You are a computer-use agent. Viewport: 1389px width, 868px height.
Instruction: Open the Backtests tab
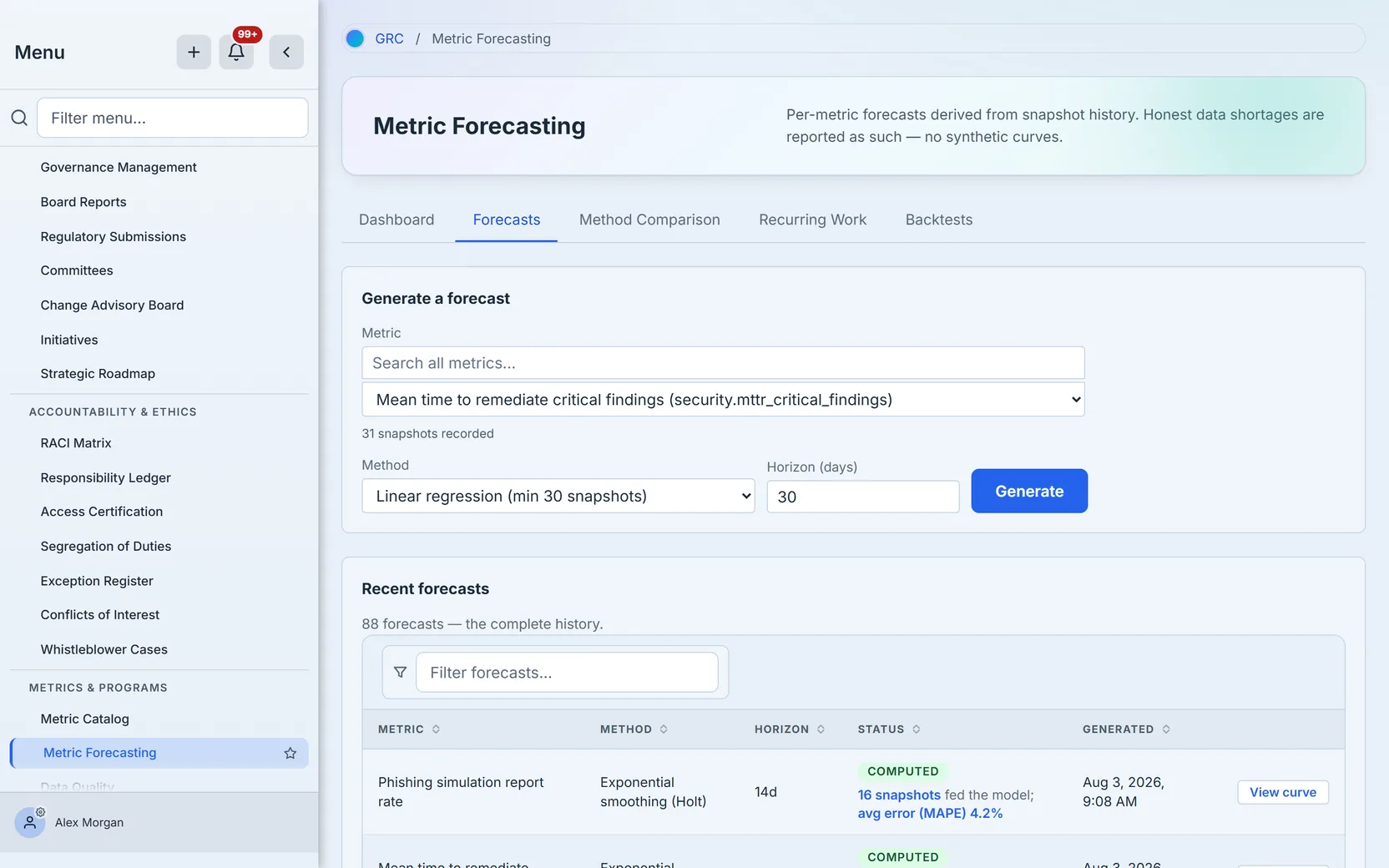coord(939,220)
